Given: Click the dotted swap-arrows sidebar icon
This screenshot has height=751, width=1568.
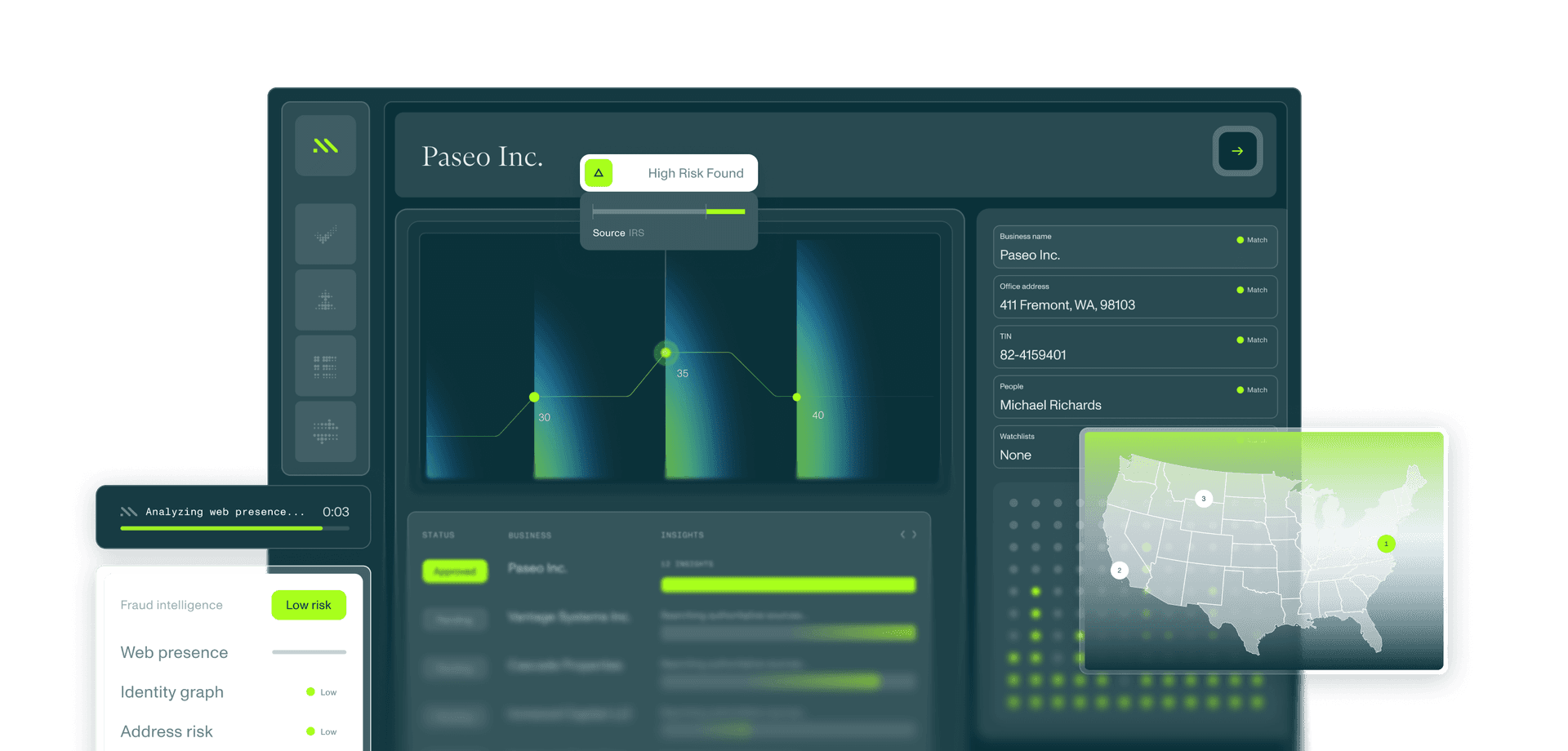Looking at the screenshot, I should [325, 431].
